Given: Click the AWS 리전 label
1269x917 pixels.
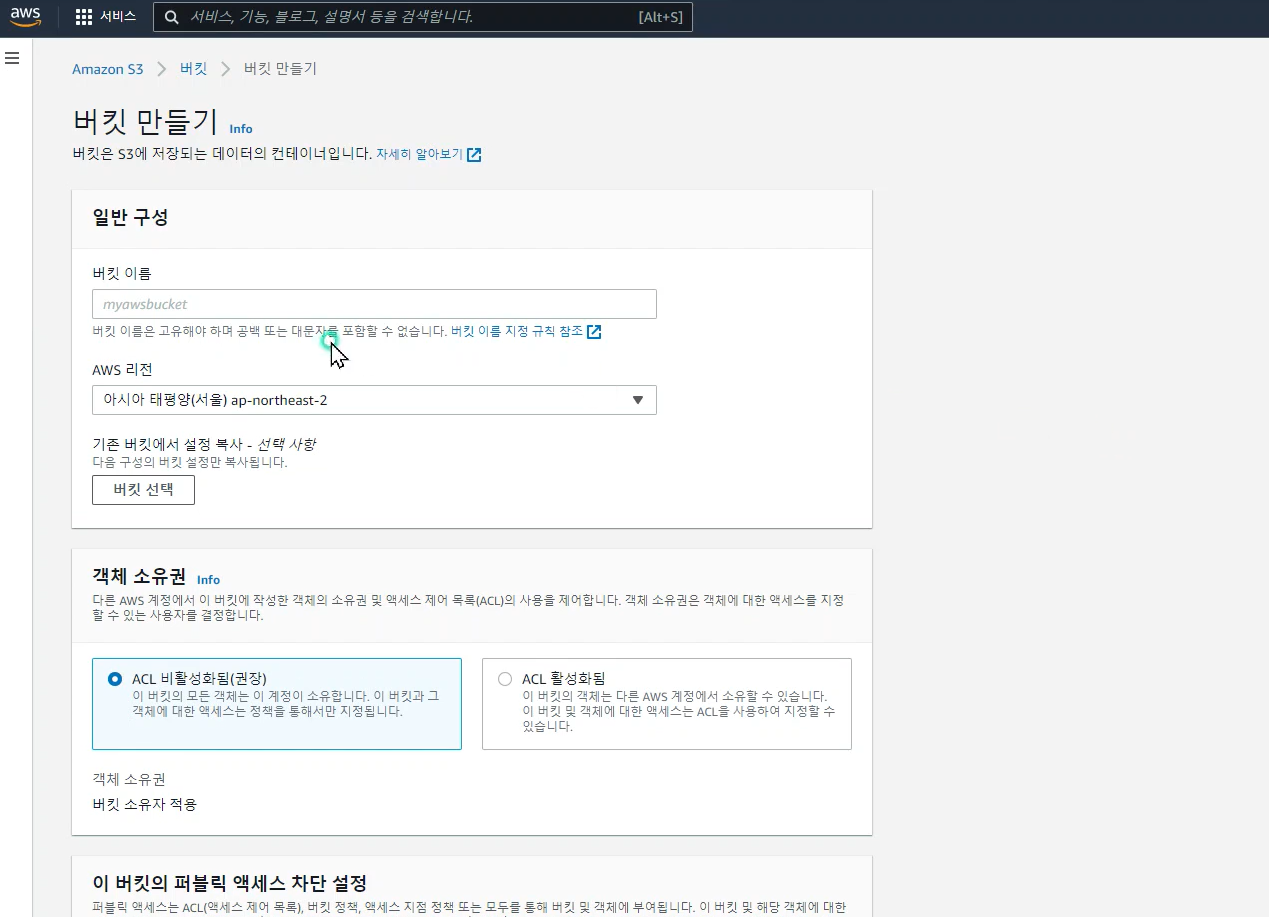Looking at the screenshot, I should pyautogui.click(x=122, y=370).
